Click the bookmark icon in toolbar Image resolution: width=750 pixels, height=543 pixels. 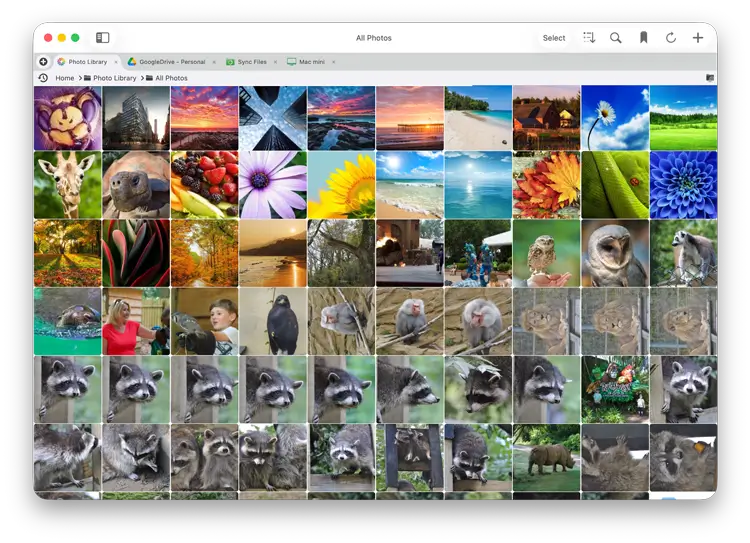click(x=643, y=38)
